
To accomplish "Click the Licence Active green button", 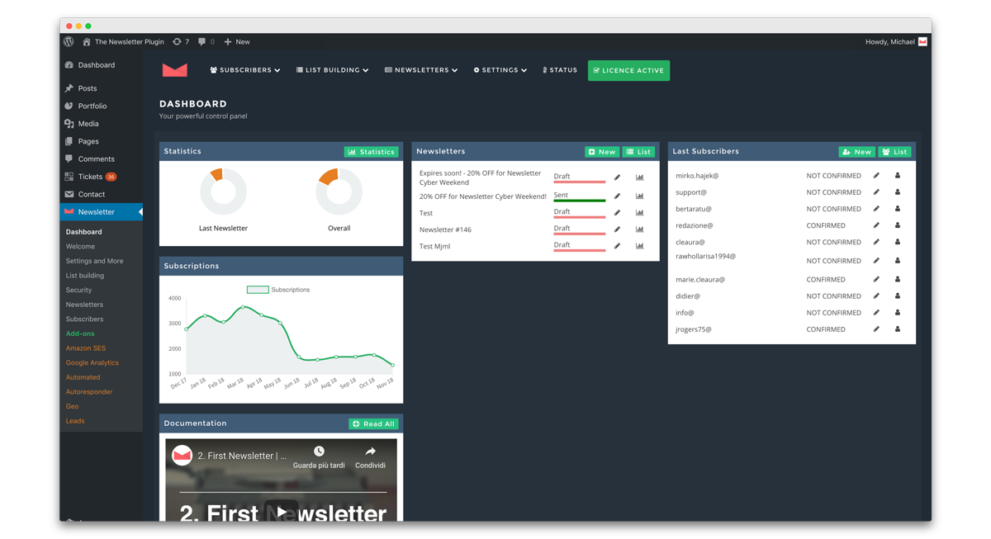I will [629, 70].
